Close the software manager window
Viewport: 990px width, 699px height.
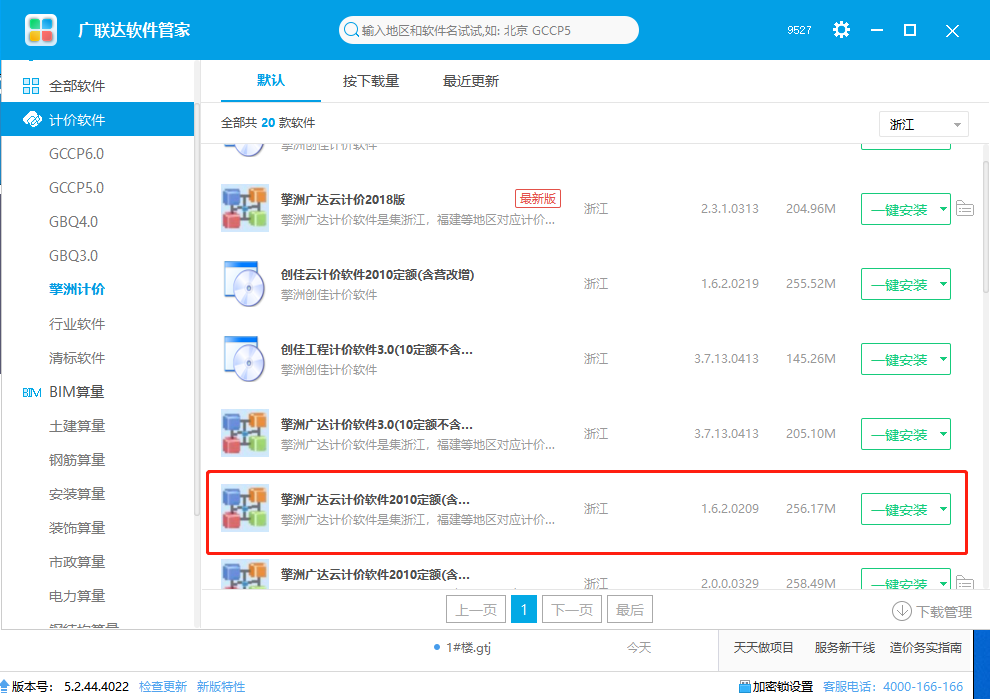tap(952, 30)
